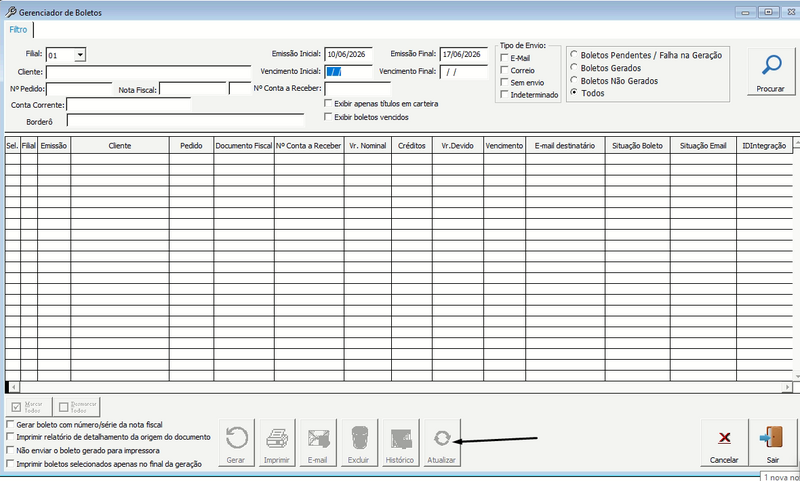Check the Indeterminado option
The image size is (800, 481).
(x=505, y=94)
